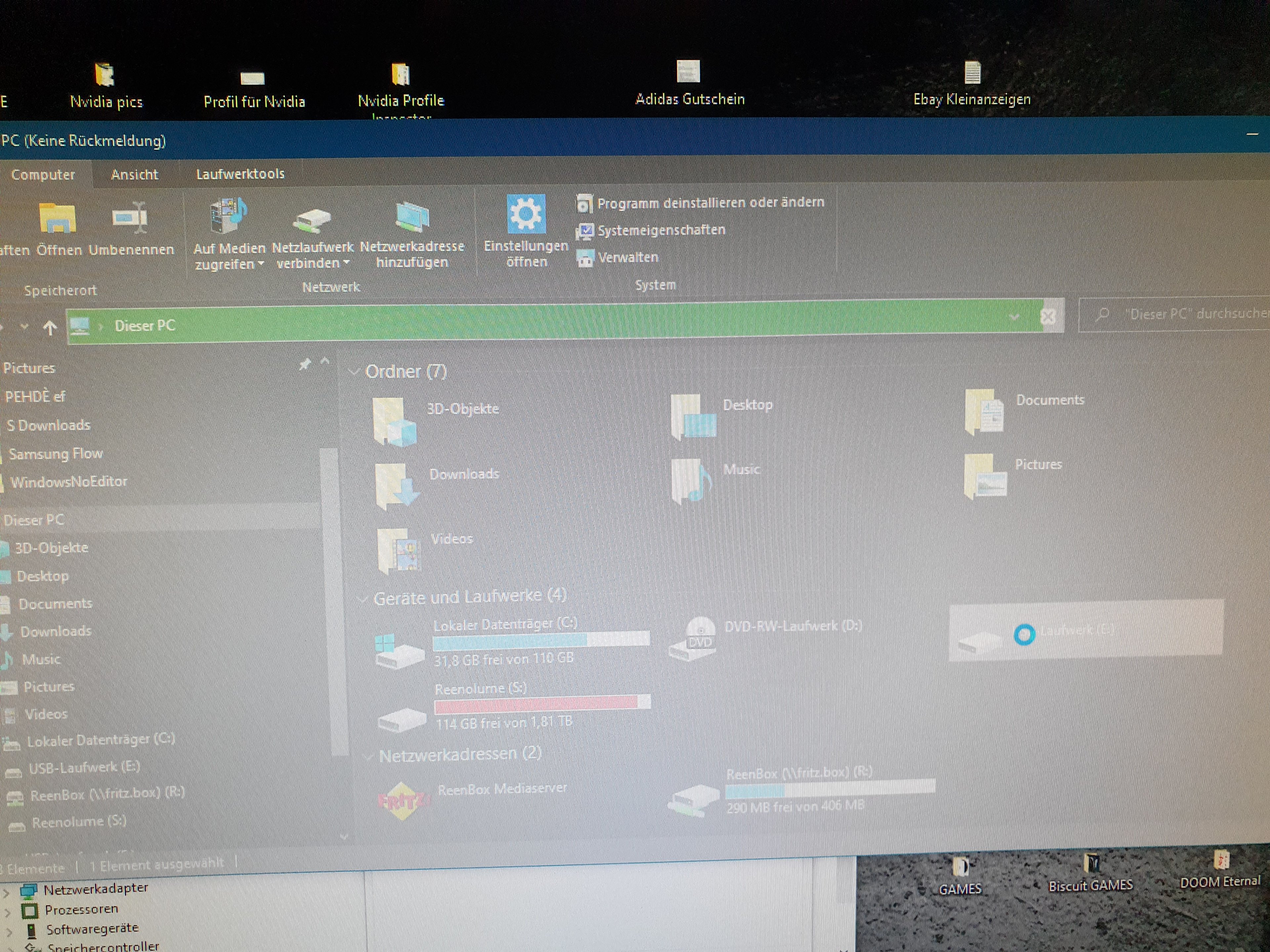Viewport: 1270px width, 952px height.
Task: Open the Laufwerktools ribbon tab
Action: tap(240, 174)
